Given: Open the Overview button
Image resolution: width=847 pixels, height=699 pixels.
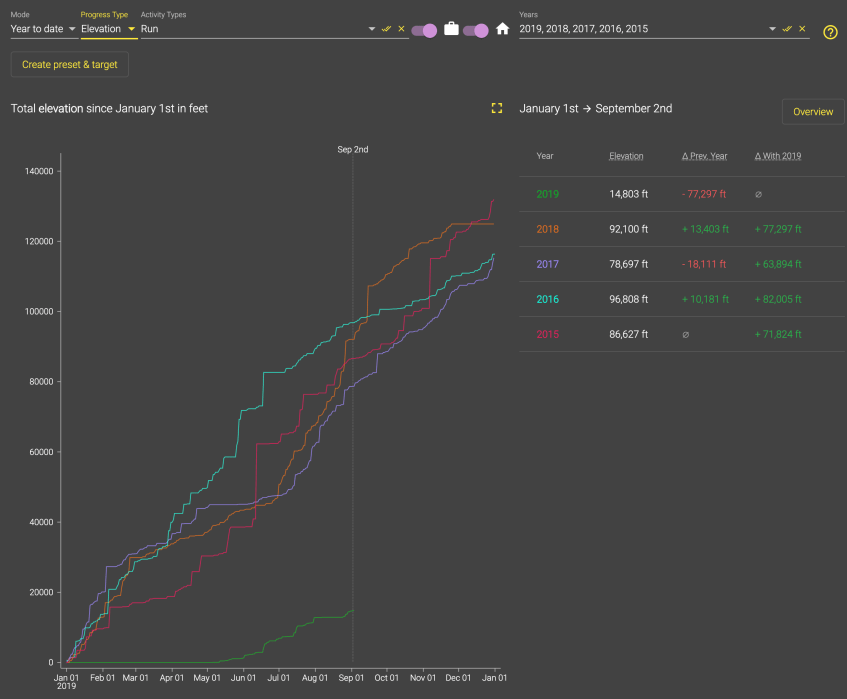Looking at the screenshot, I should (812, 112).
